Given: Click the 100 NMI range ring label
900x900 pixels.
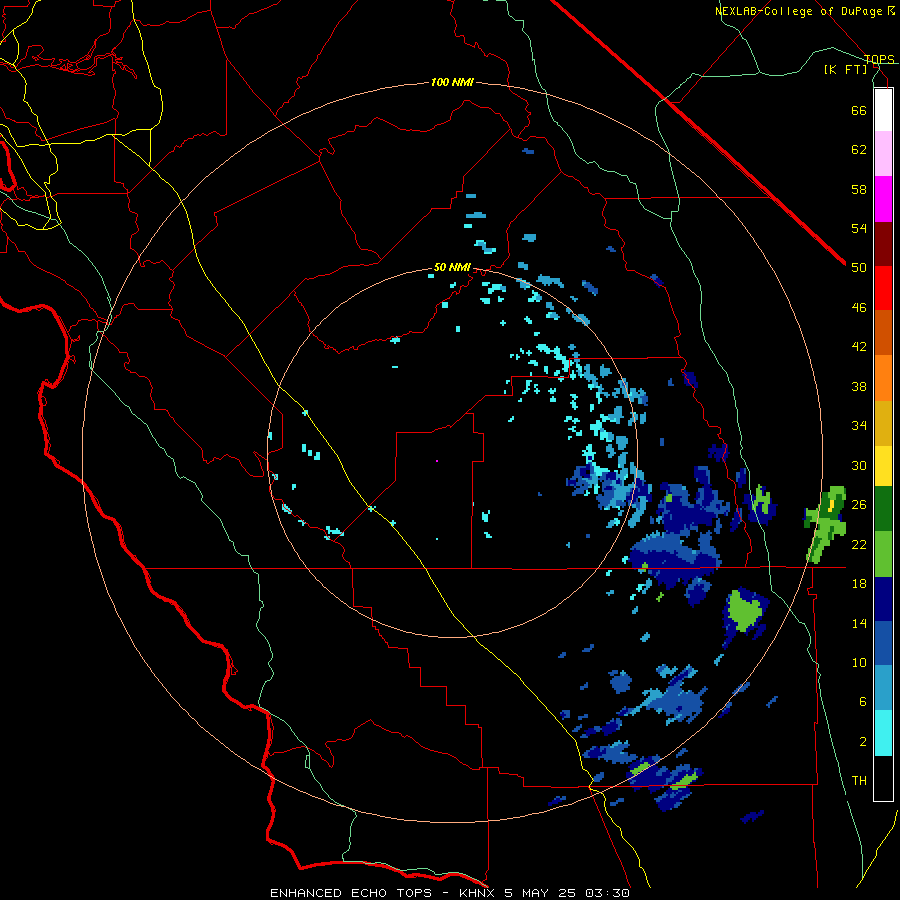Looking at the screenshot, I should (452, 82).
